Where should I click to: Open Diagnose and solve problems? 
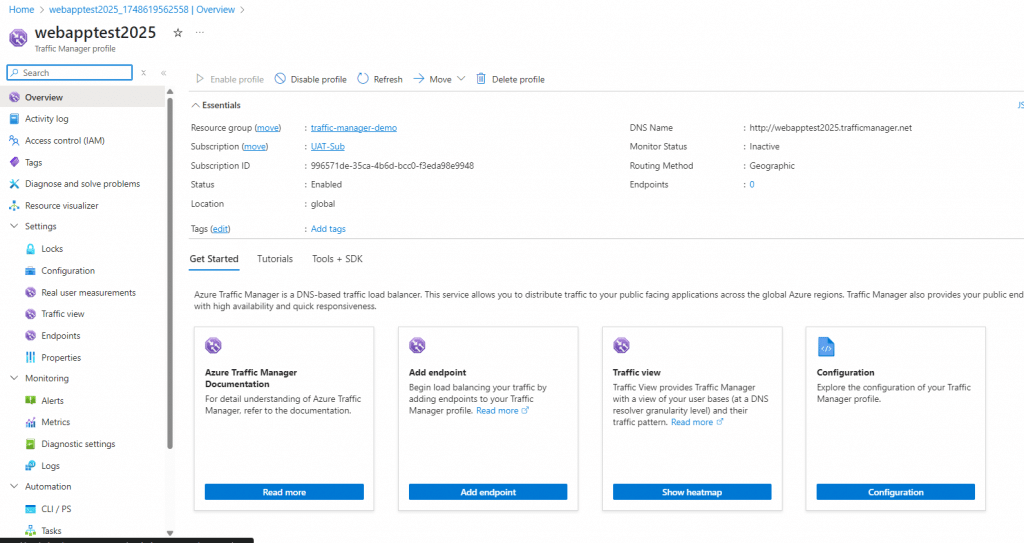pyautogui.click(x=82, y=184)
